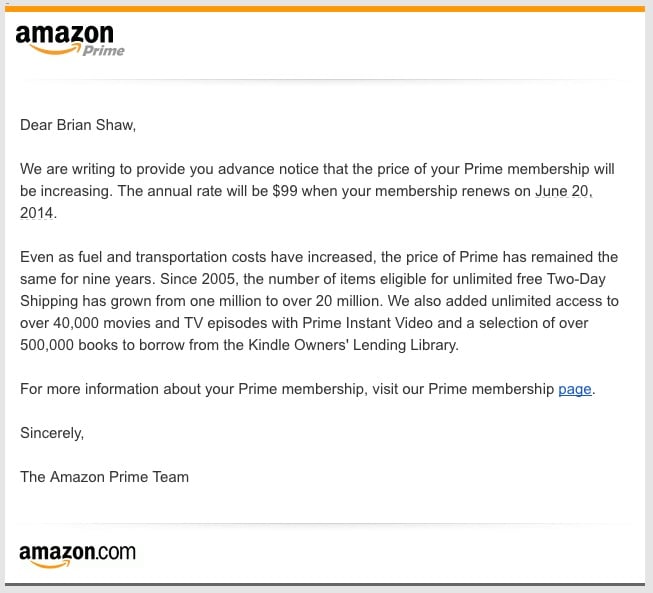Open the Prime membership page link
653x593 pixels.
pyautogui.click(x=575, y=389)
